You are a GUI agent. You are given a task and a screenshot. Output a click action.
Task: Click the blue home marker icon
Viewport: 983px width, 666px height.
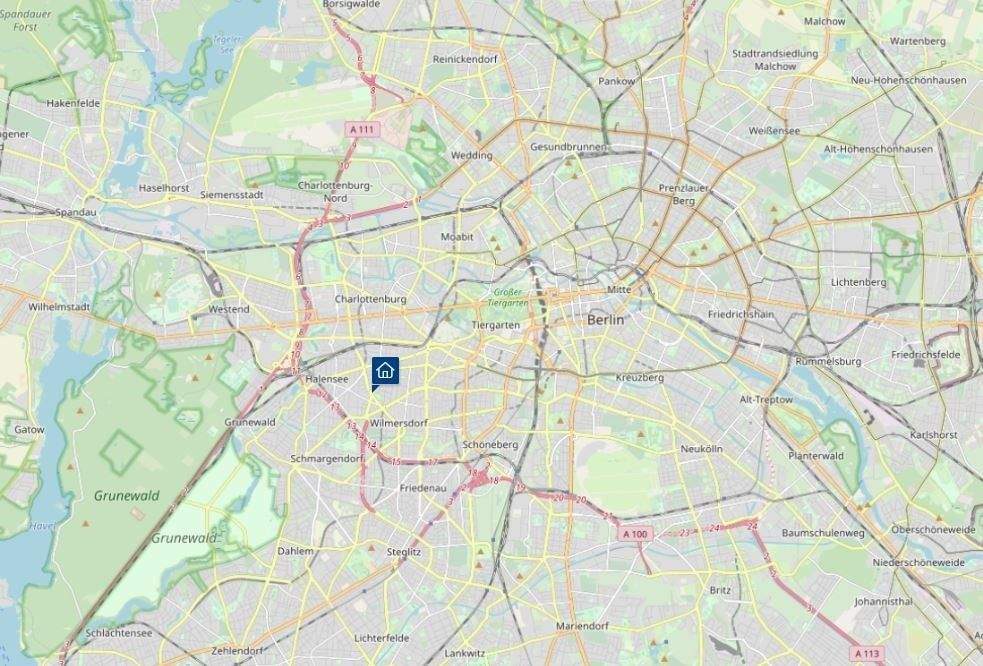pyautogui.click(x=385, y=371)
